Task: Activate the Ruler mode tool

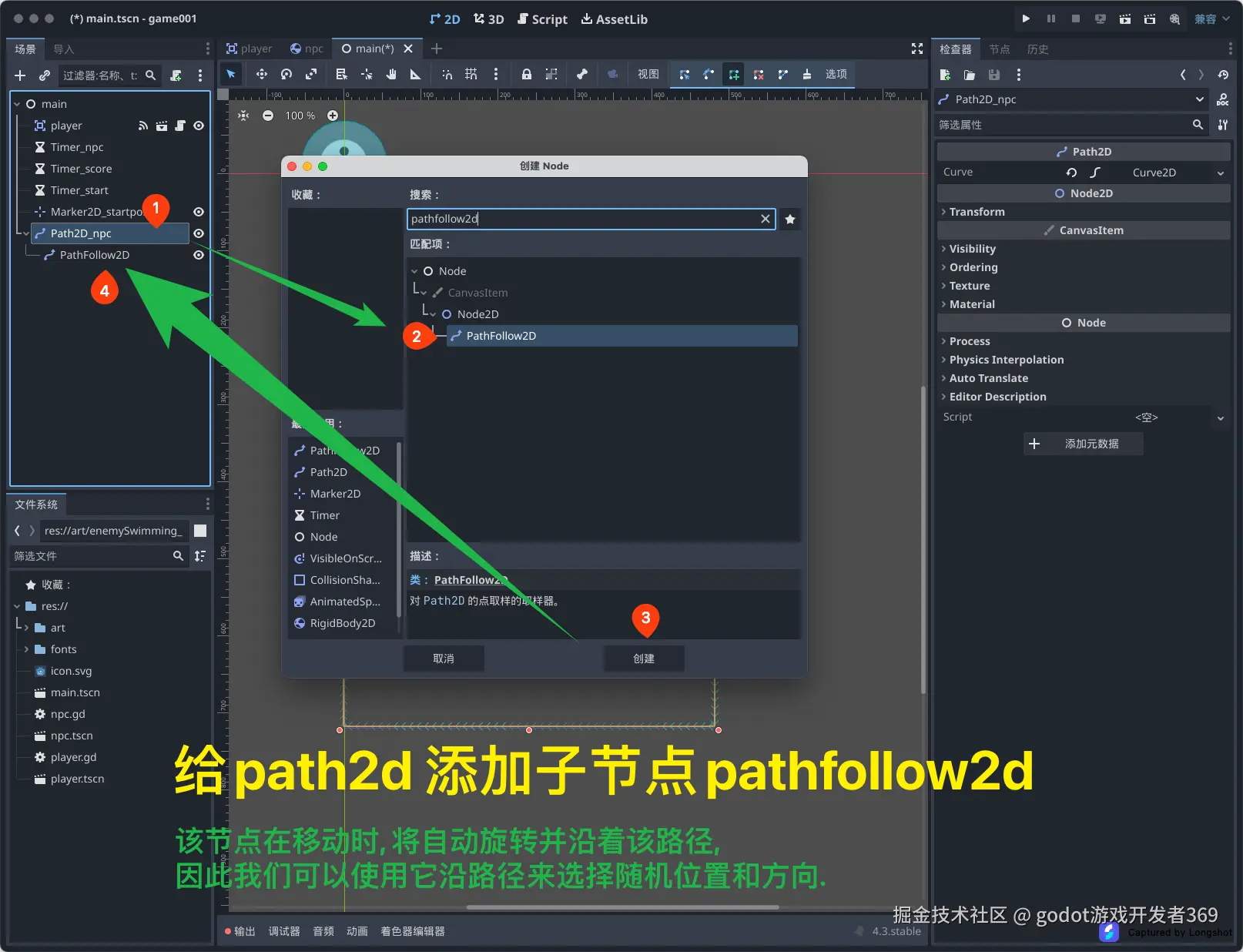Action: point(416,74)
